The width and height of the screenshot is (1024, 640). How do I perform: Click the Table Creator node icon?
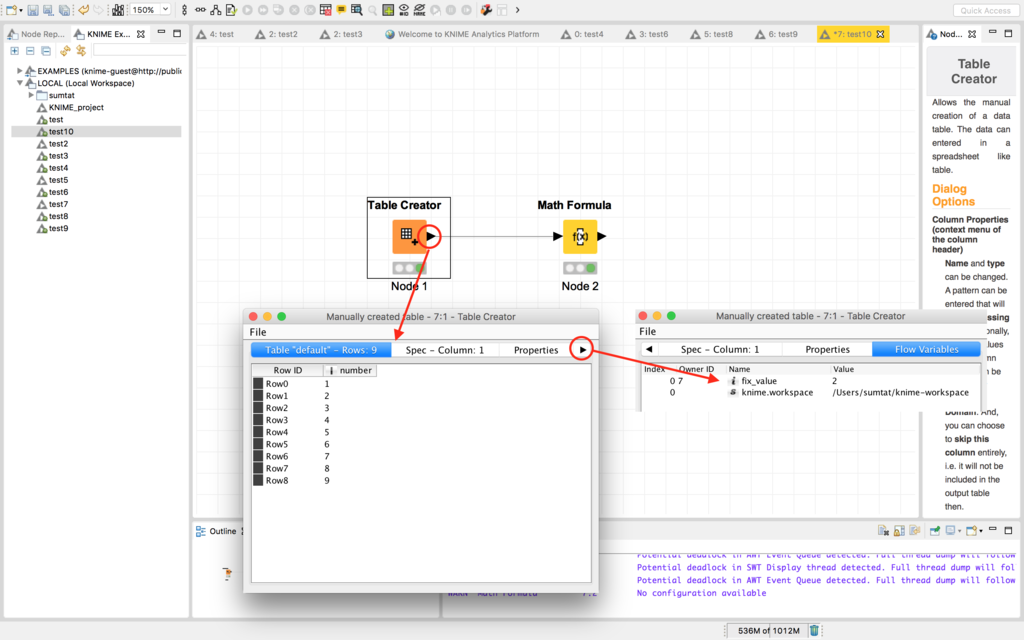(x=409, y=236)
